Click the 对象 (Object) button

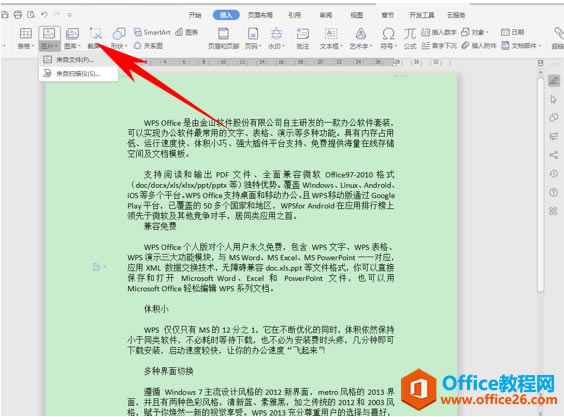pos(475,32)
